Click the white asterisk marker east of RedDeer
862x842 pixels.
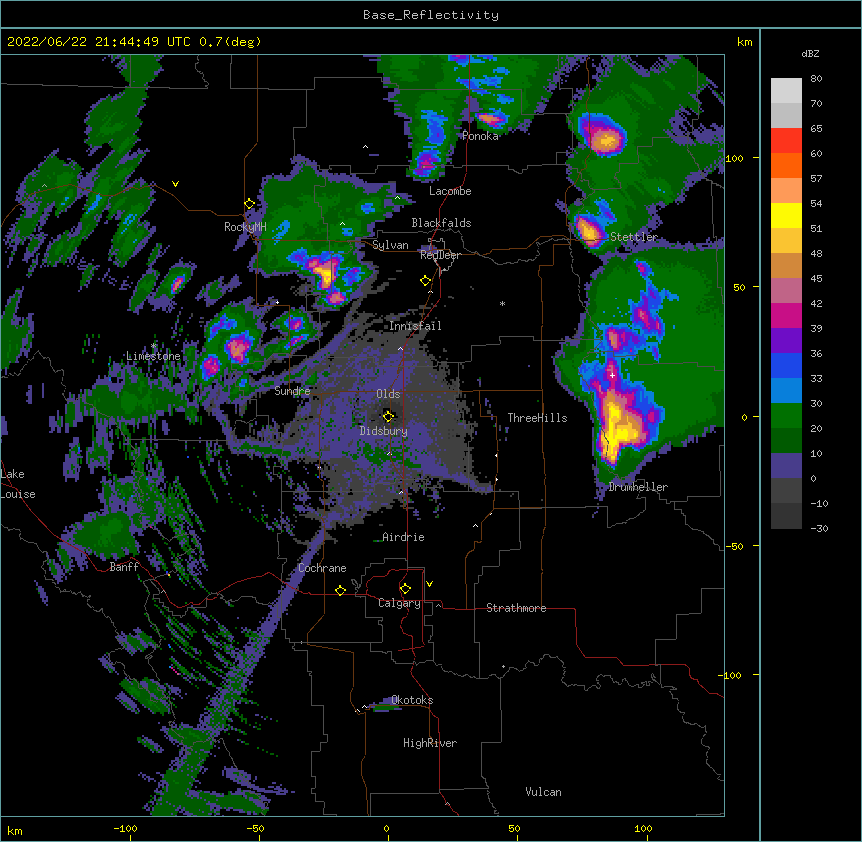click(502, 303)
